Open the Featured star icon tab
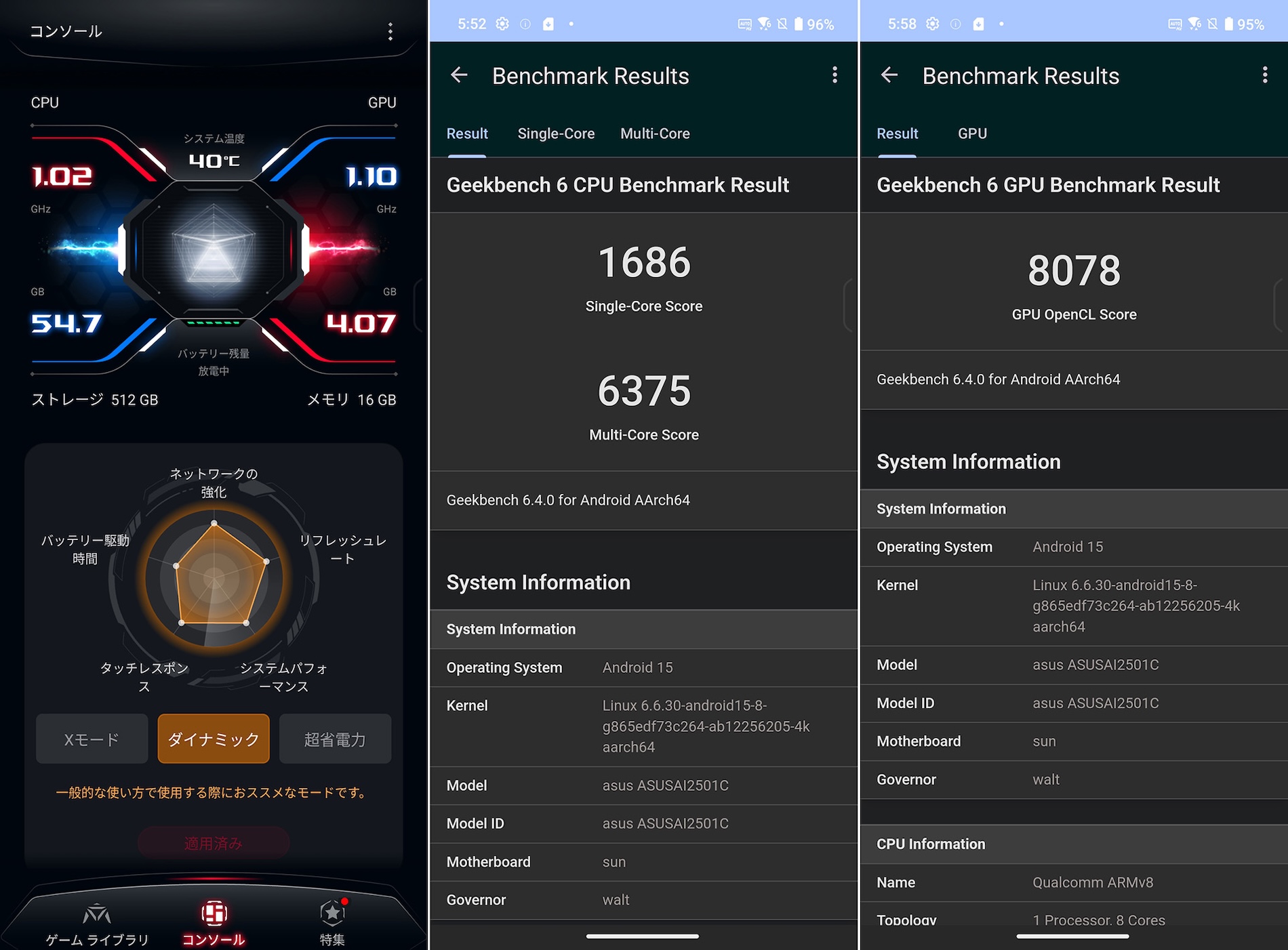1288x950 pixels. 332,915
